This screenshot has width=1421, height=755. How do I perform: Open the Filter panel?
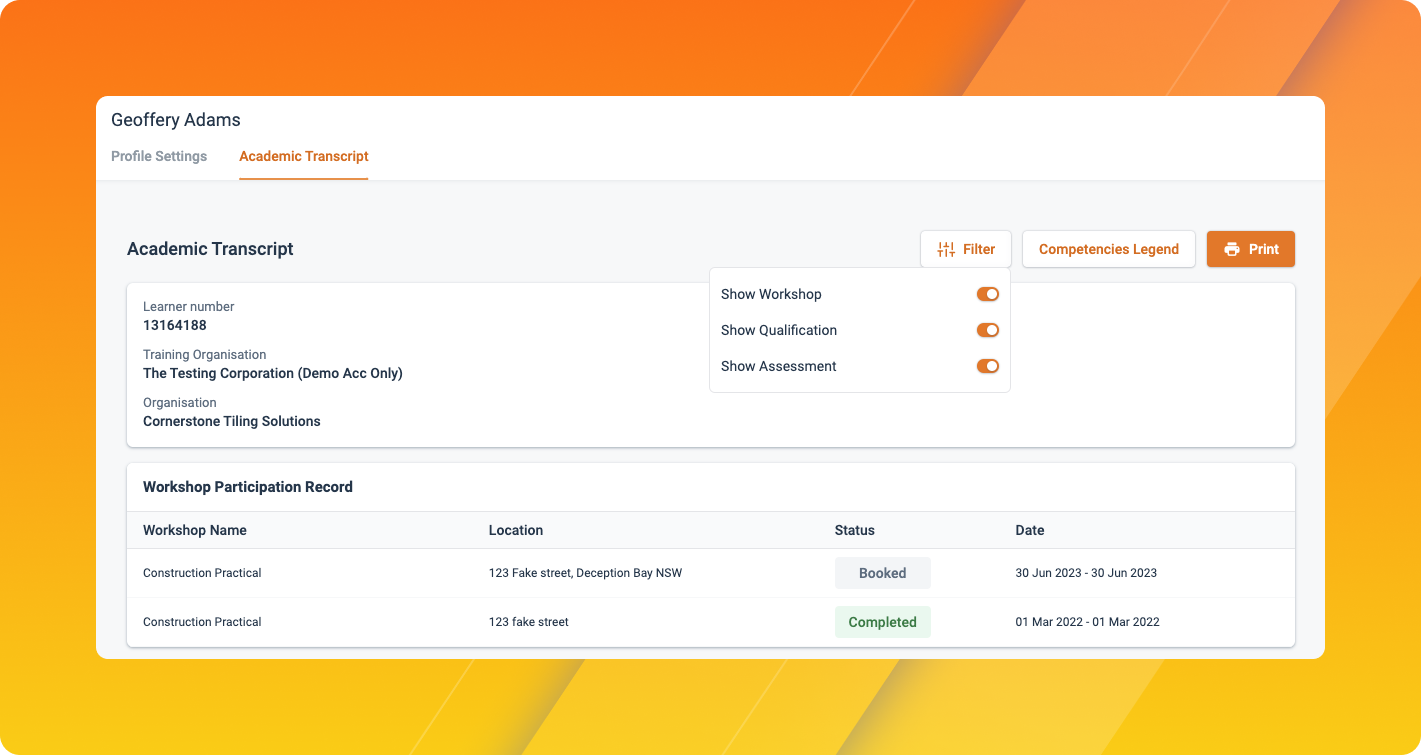click(965, 248)
